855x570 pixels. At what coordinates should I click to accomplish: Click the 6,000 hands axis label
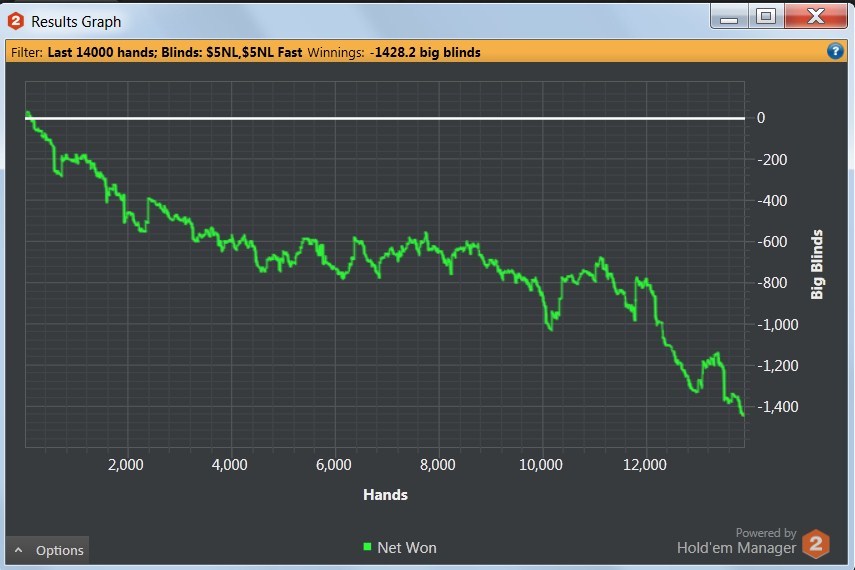(x=334, y=465)
